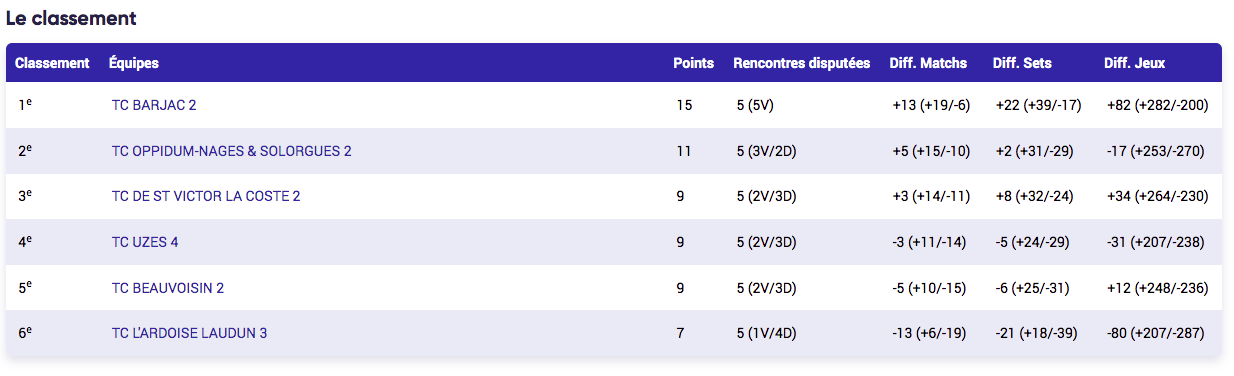The image size is (1234, 376).
Task: Open the TC L'ARDOISE LAUDUN 3 team link
Action: [189, 334]
